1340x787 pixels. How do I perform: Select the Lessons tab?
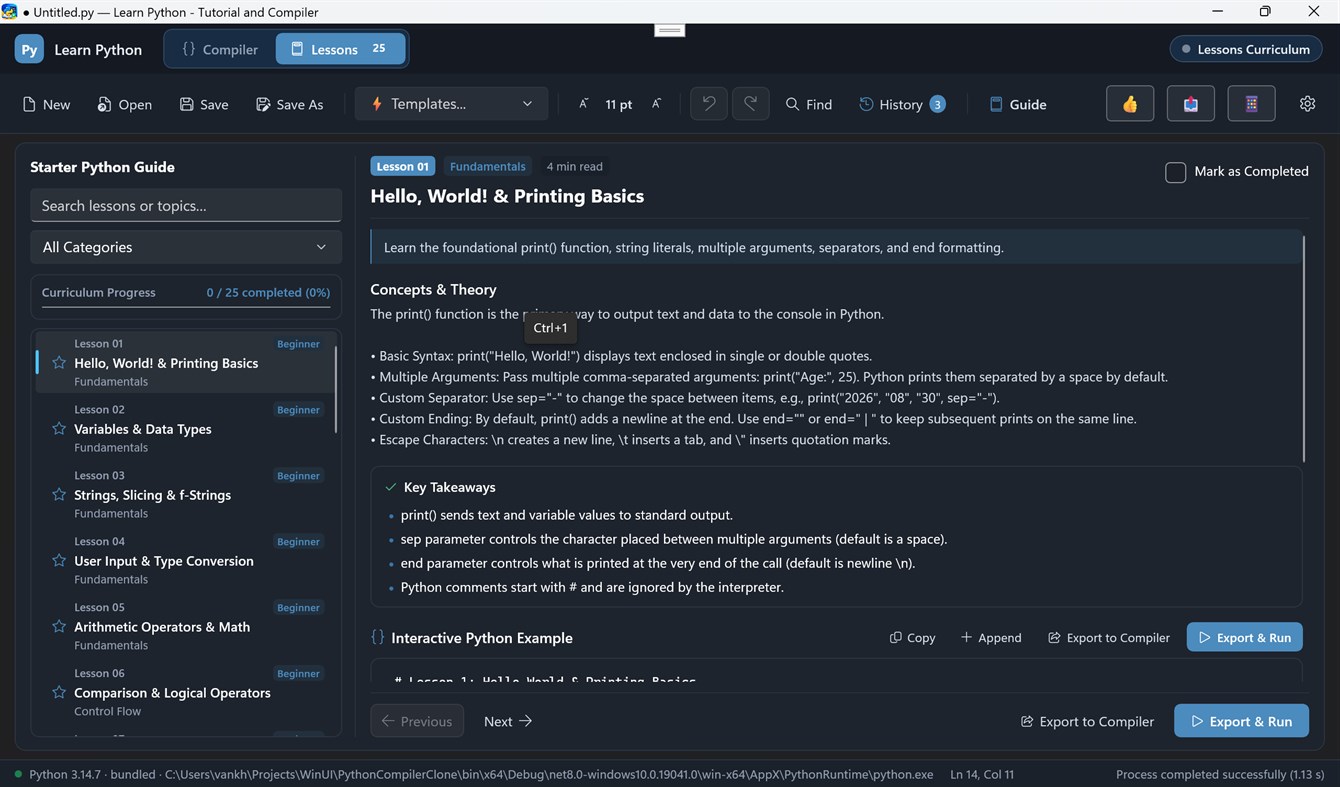(x=340, y=49)
